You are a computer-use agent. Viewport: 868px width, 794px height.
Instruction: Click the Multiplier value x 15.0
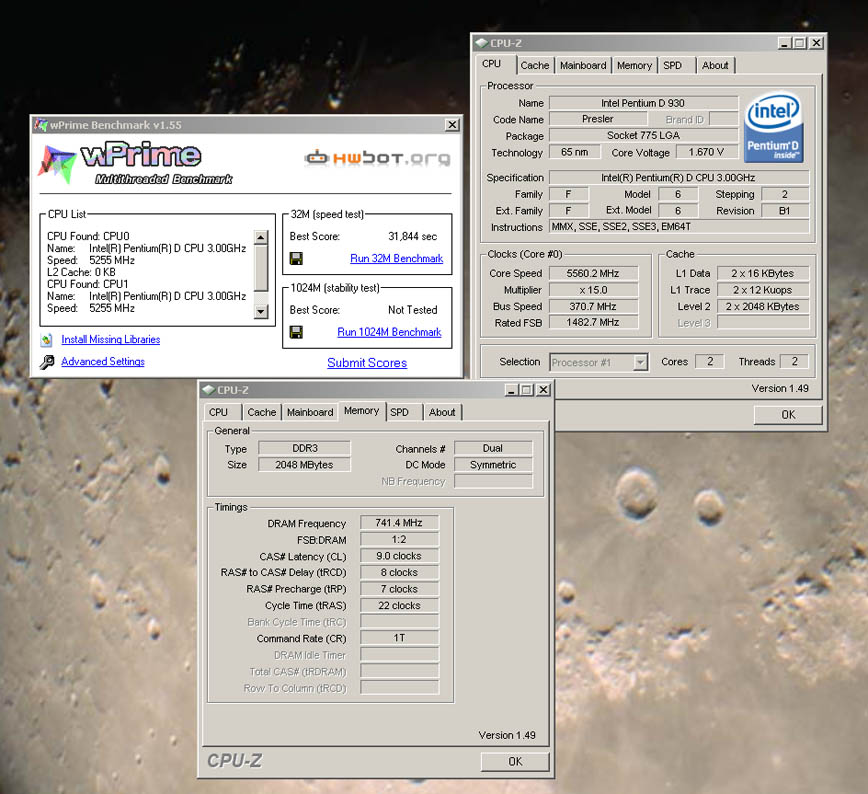[x=593, y=290]
